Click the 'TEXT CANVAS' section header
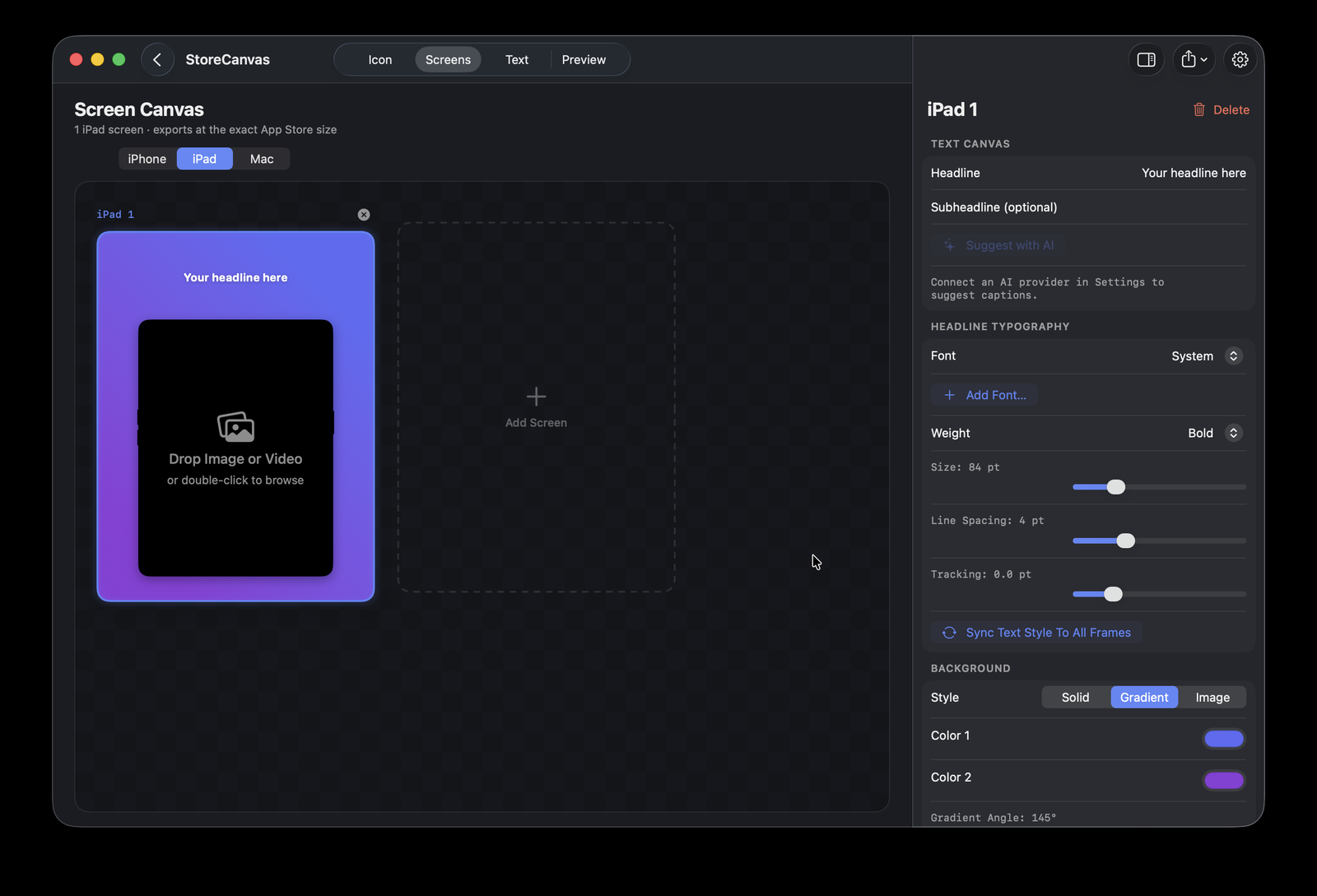This screenshot has width=1317, height=896. tap(970, 144)
